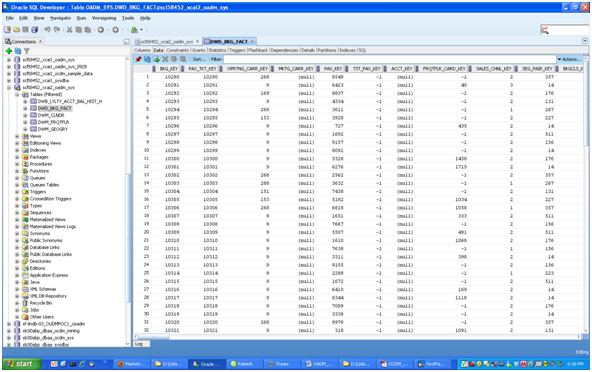Click the Windows start button
Image resolution: width=592 pixels, height=372 pixels.
20,364
